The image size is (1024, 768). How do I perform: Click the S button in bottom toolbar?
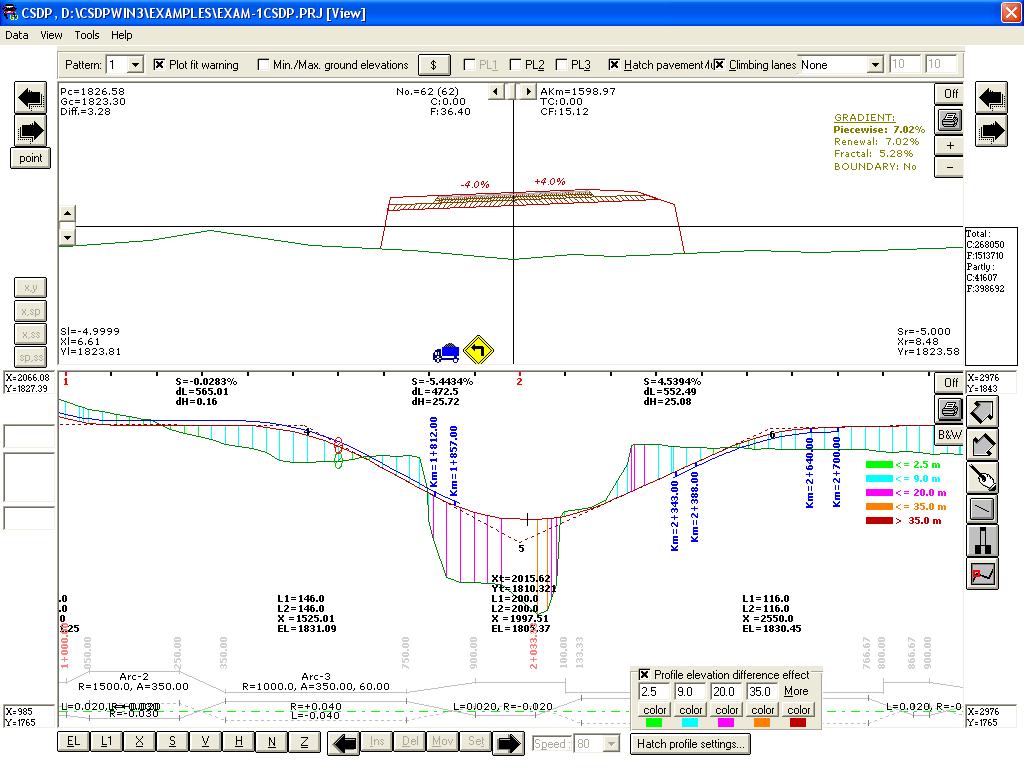172,741
